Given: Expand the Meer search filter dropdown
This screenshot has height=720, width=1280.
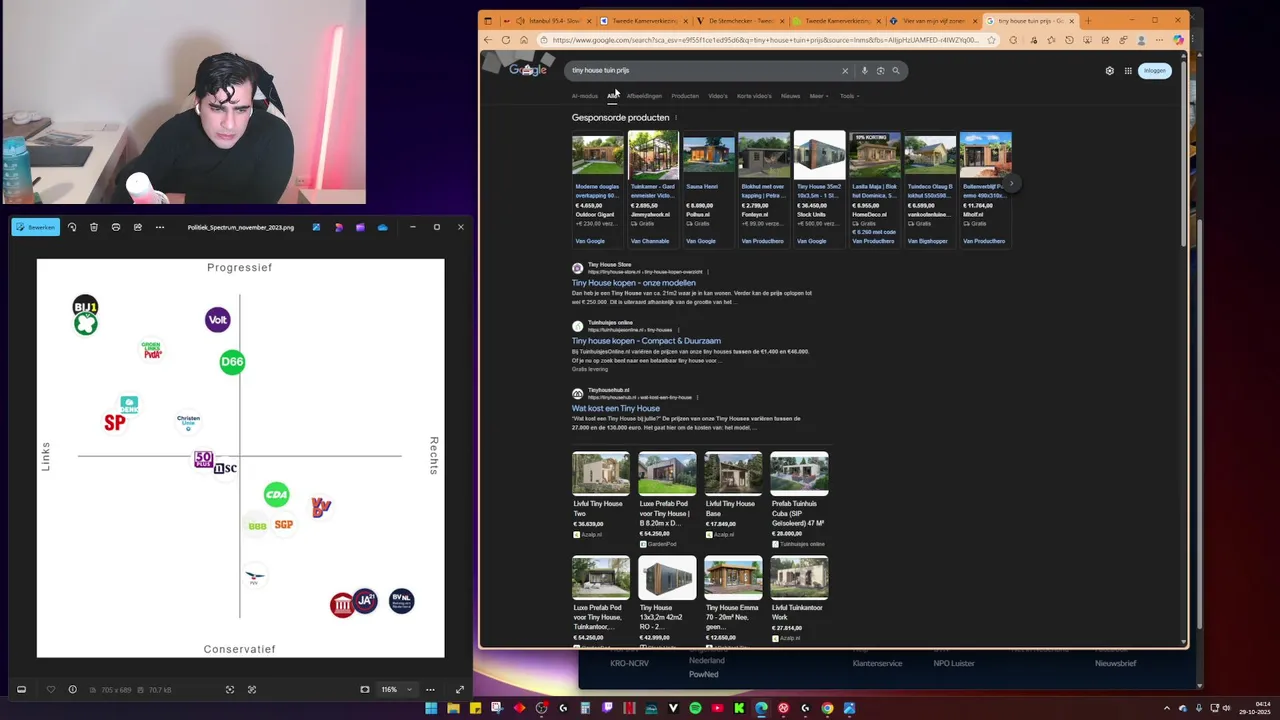Looking at the screenshot, I should tap(817, 96).
